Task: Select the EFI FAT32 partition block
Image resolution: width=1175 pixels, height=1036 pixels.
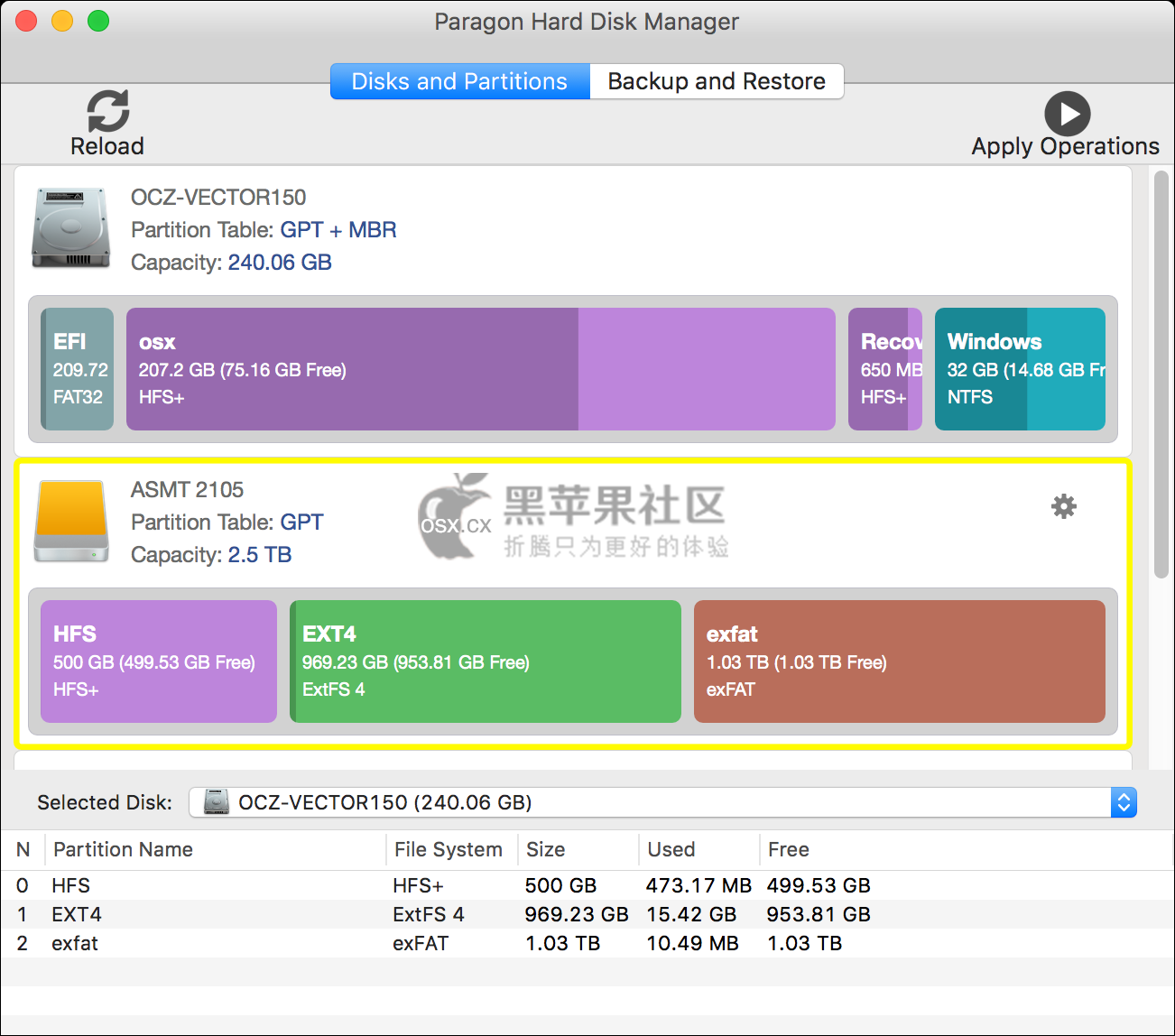Action: coord(78,369)
